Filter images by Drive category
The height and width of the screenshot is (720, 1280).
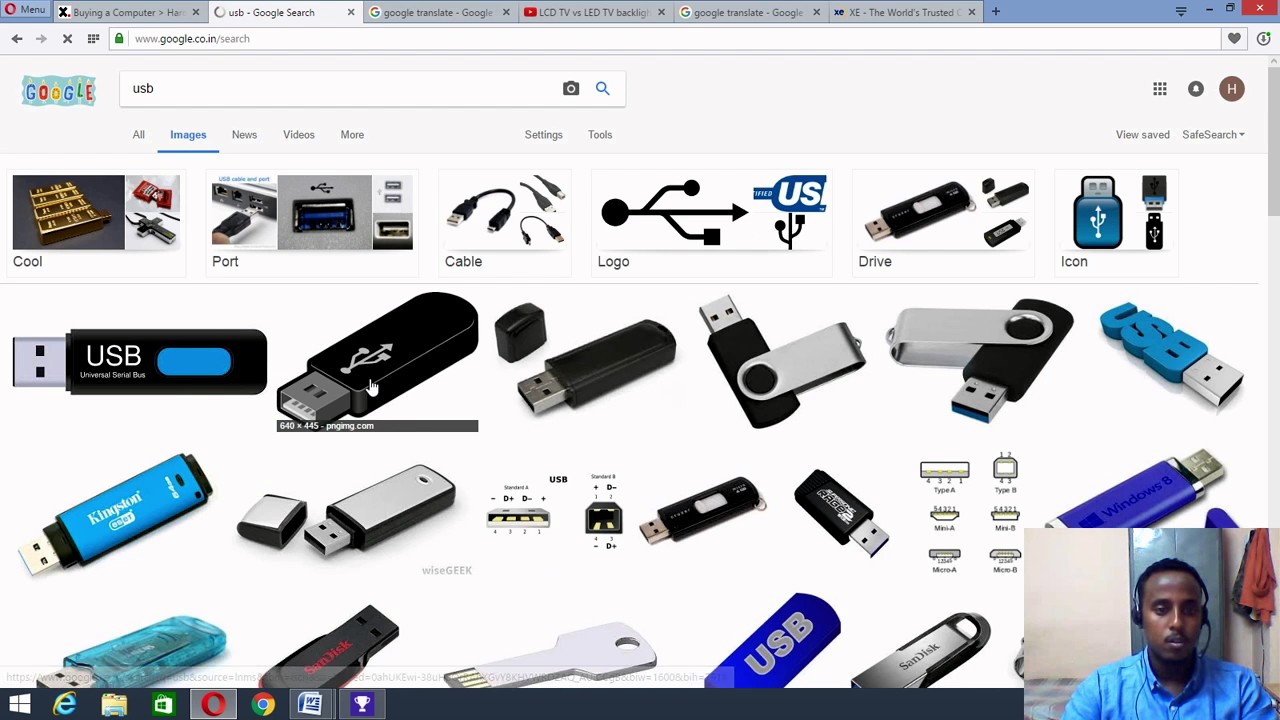click(944, 223)
